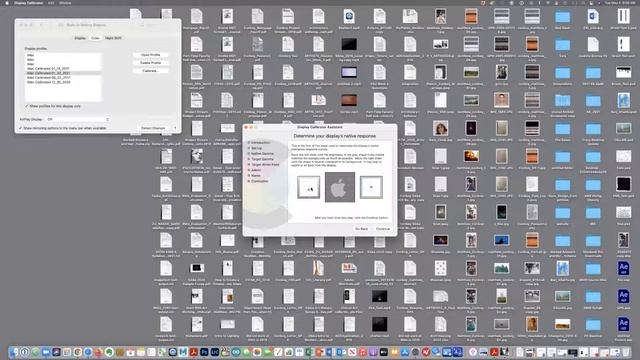
Task: Open the Window menu
Action: pos(65,3)
